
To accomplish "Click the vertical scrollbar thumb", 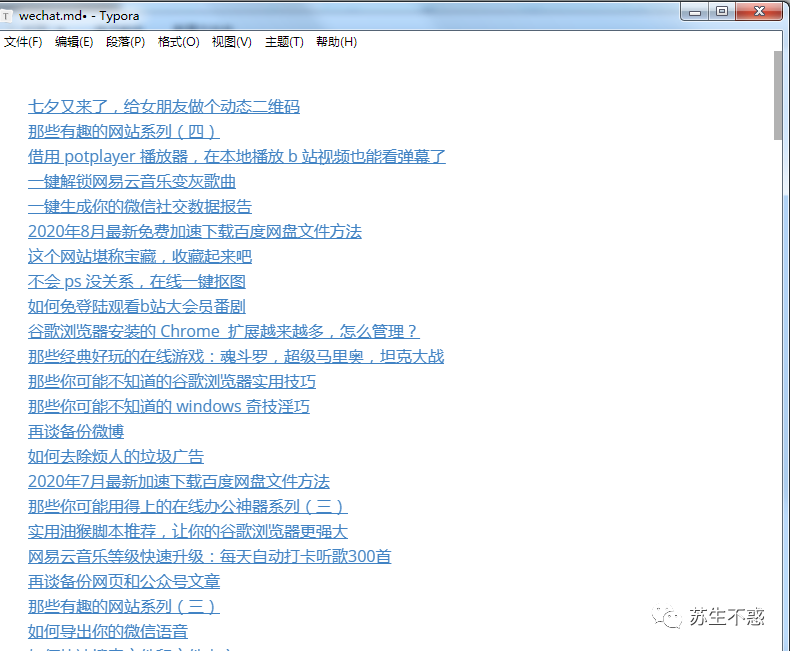I will (x=778, y=95).
